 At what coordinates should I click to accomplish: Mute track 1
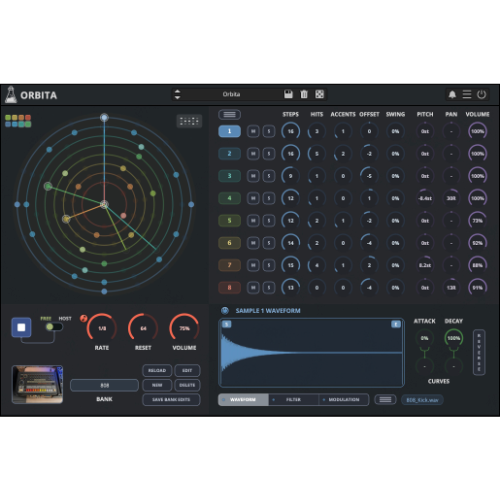pos(253,131)
